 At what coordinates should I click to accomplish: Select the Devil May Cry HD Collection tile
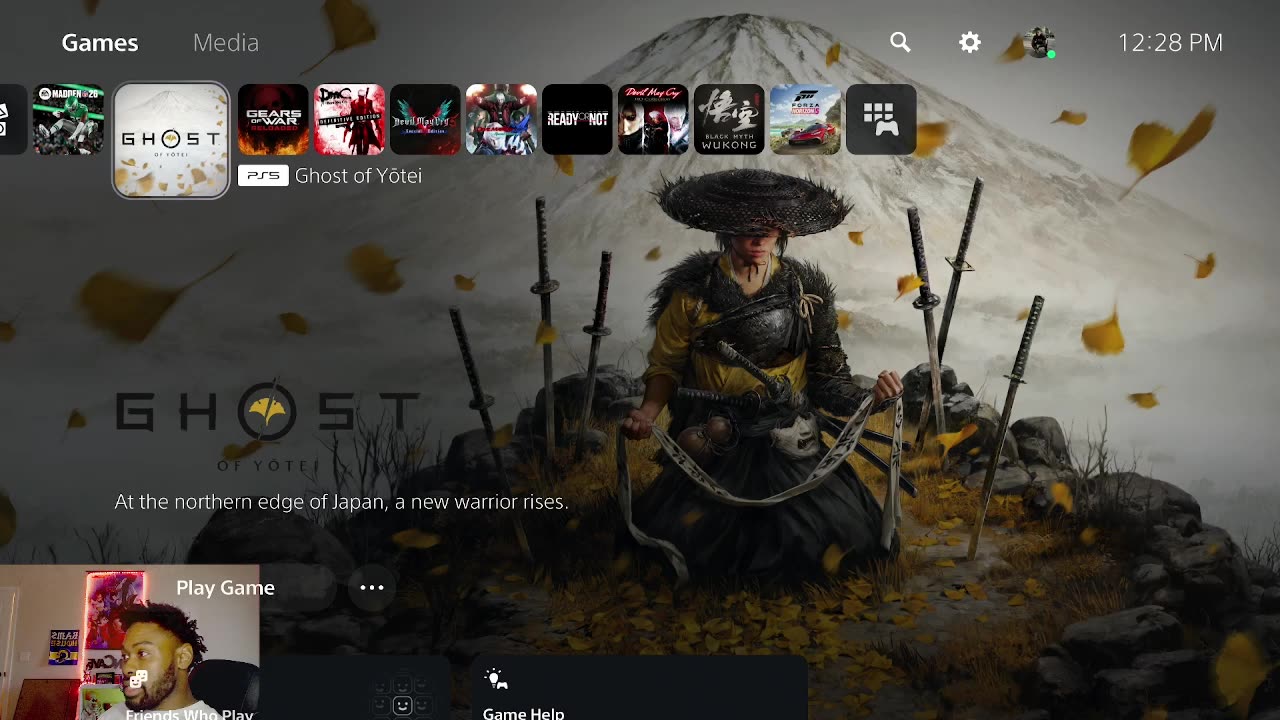[653, 120]
